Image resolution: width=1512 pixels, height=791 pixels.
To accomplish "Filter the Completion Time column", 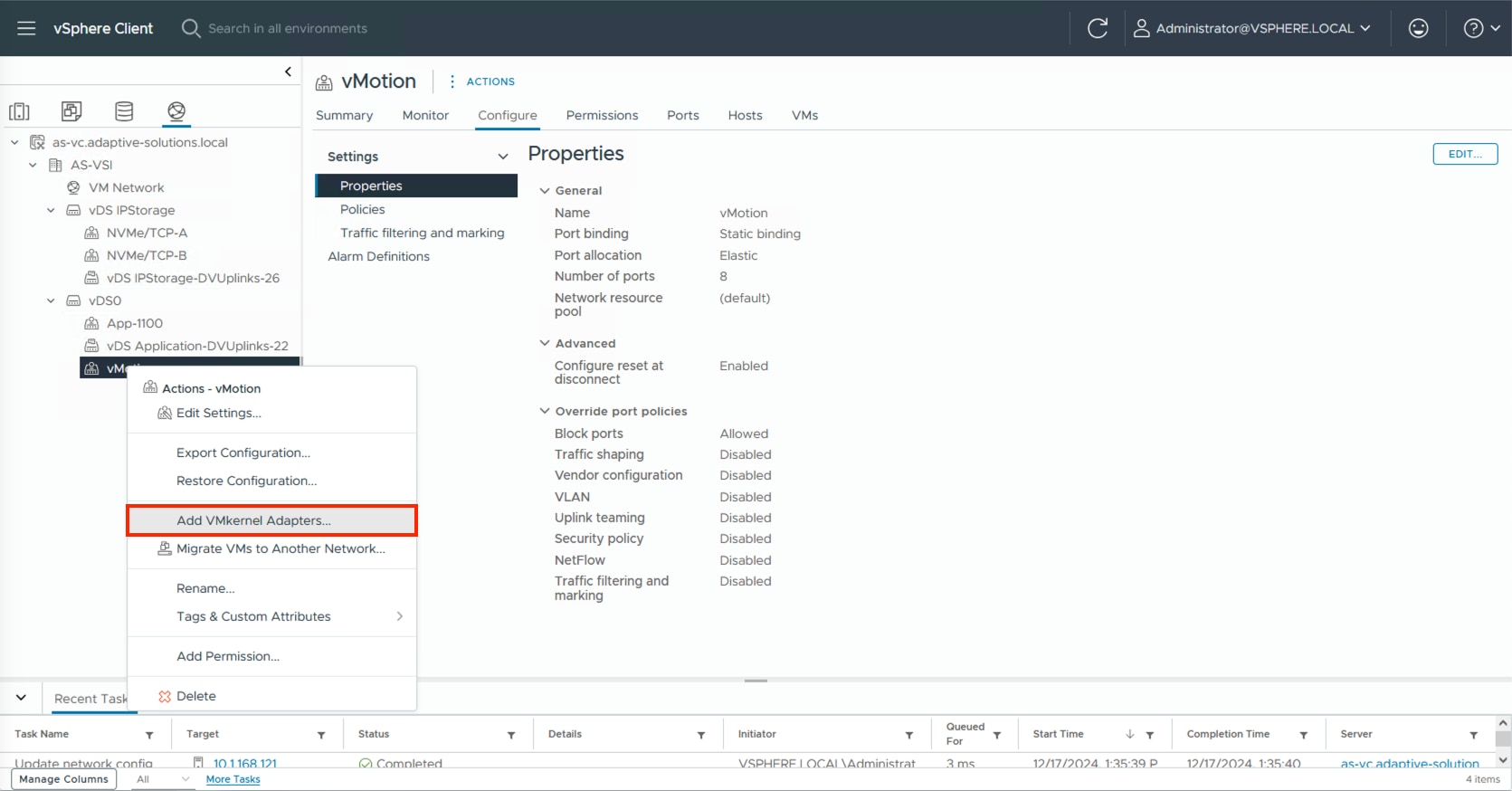I will click(1304, 735).
